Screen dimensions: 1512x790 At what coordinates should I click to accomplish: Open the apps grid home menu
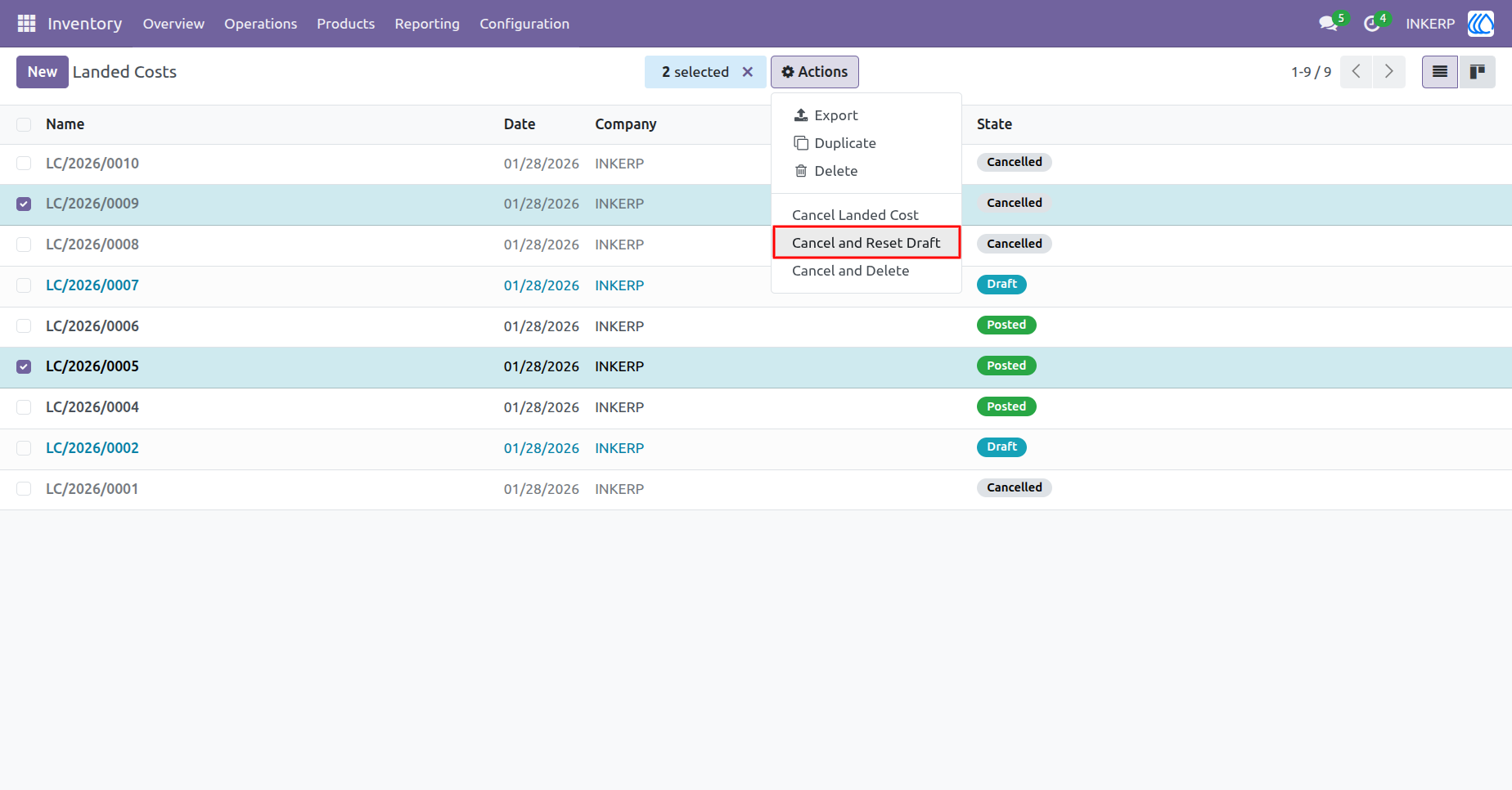click(x=26, y=24)
